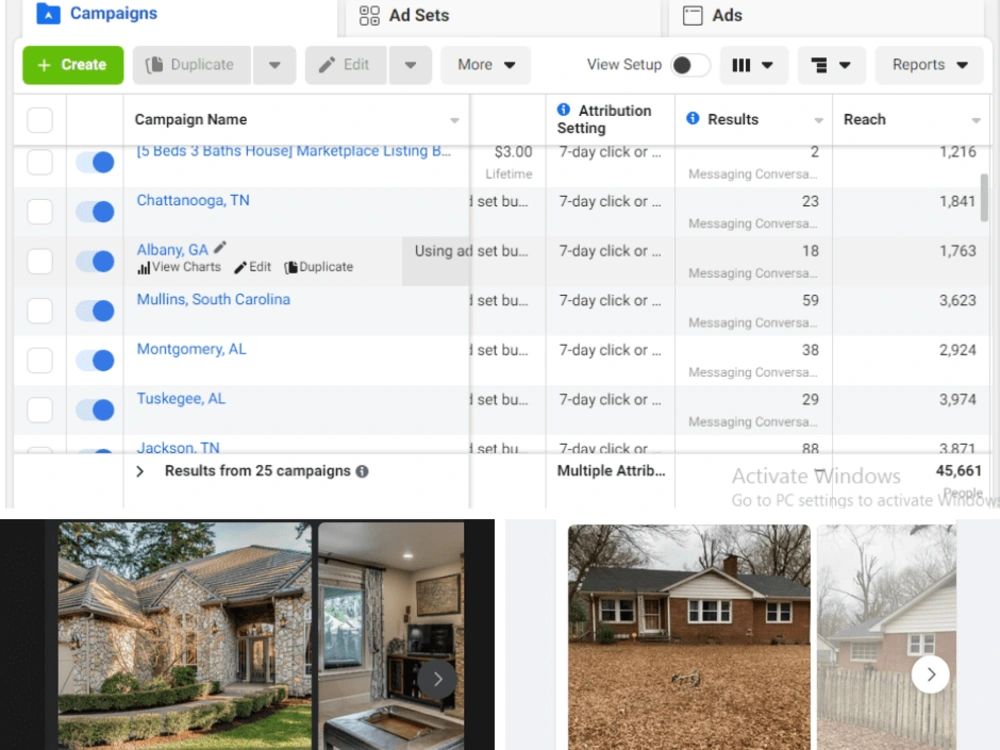The image size is (1000, 750).
Task: Click View Charts under Albany, GA
Action: point(179,267)
